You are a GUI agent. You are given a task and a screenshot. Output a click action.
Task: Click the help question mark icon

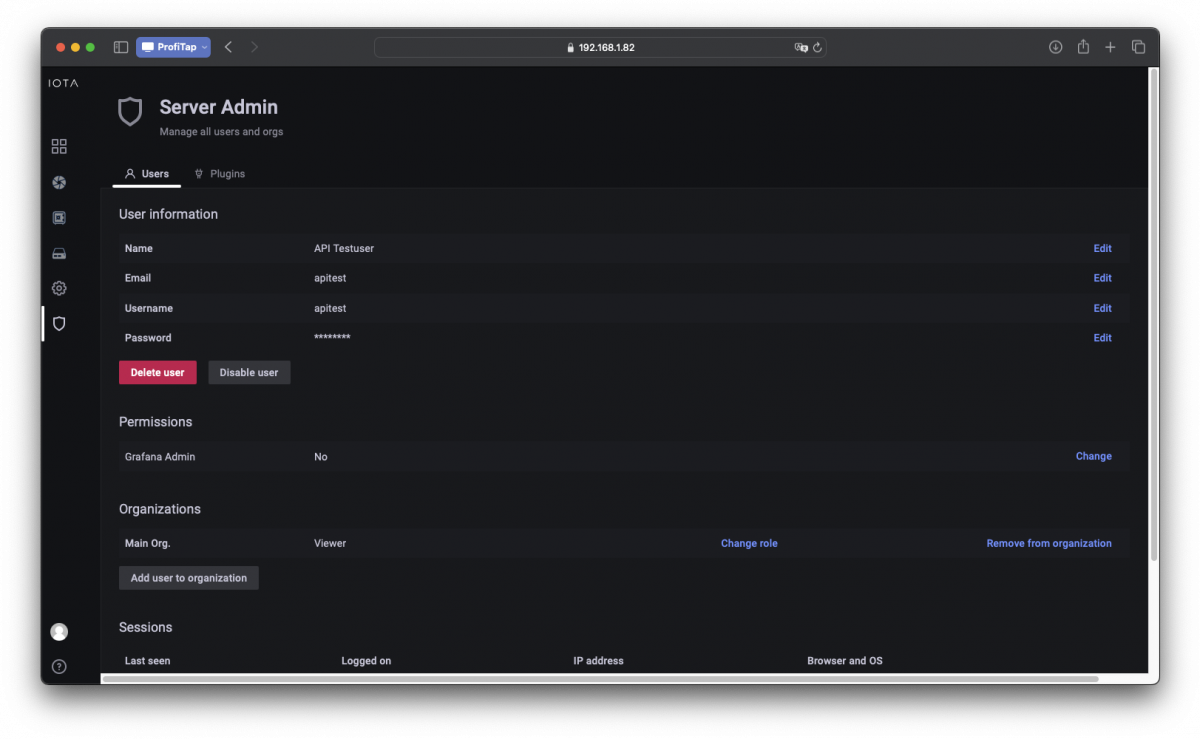point(59,666)
